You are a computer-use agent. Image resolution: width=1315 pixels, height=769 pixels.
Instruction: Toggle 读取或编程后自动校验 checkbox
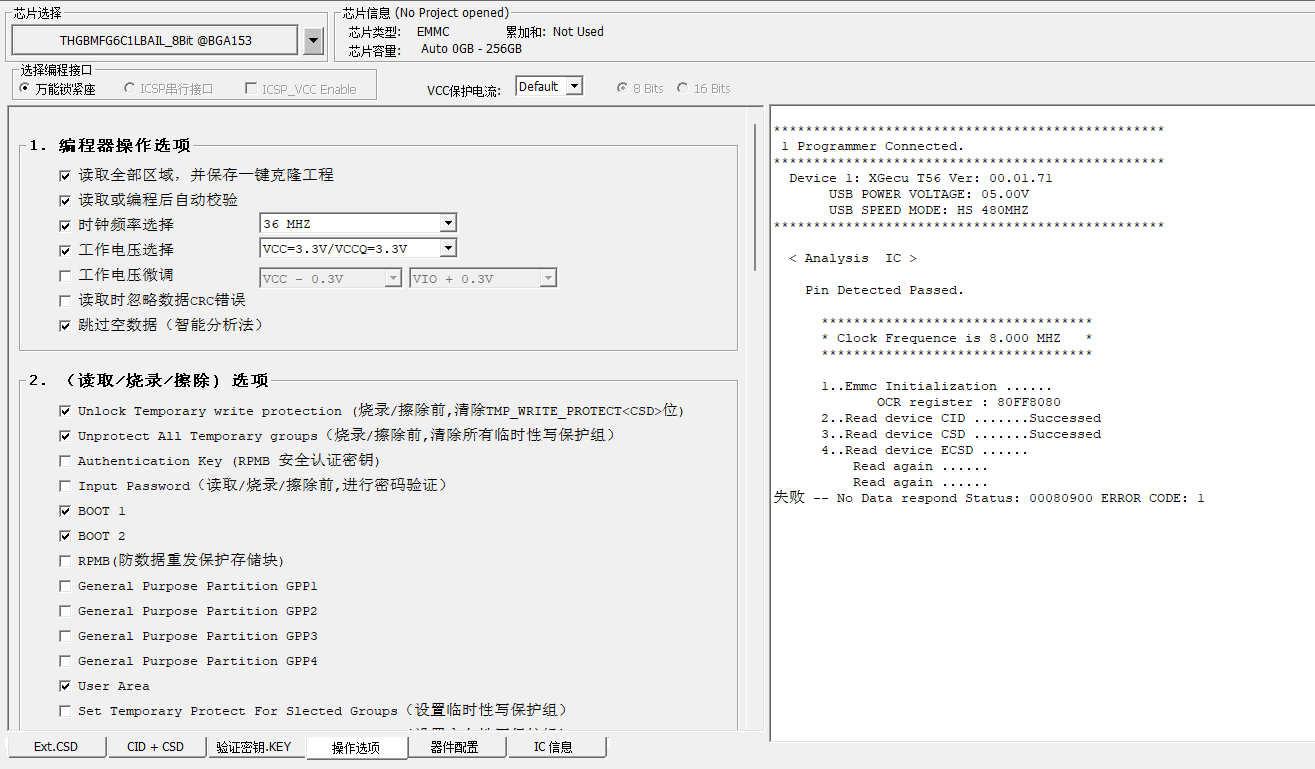[x=65, y=200]
